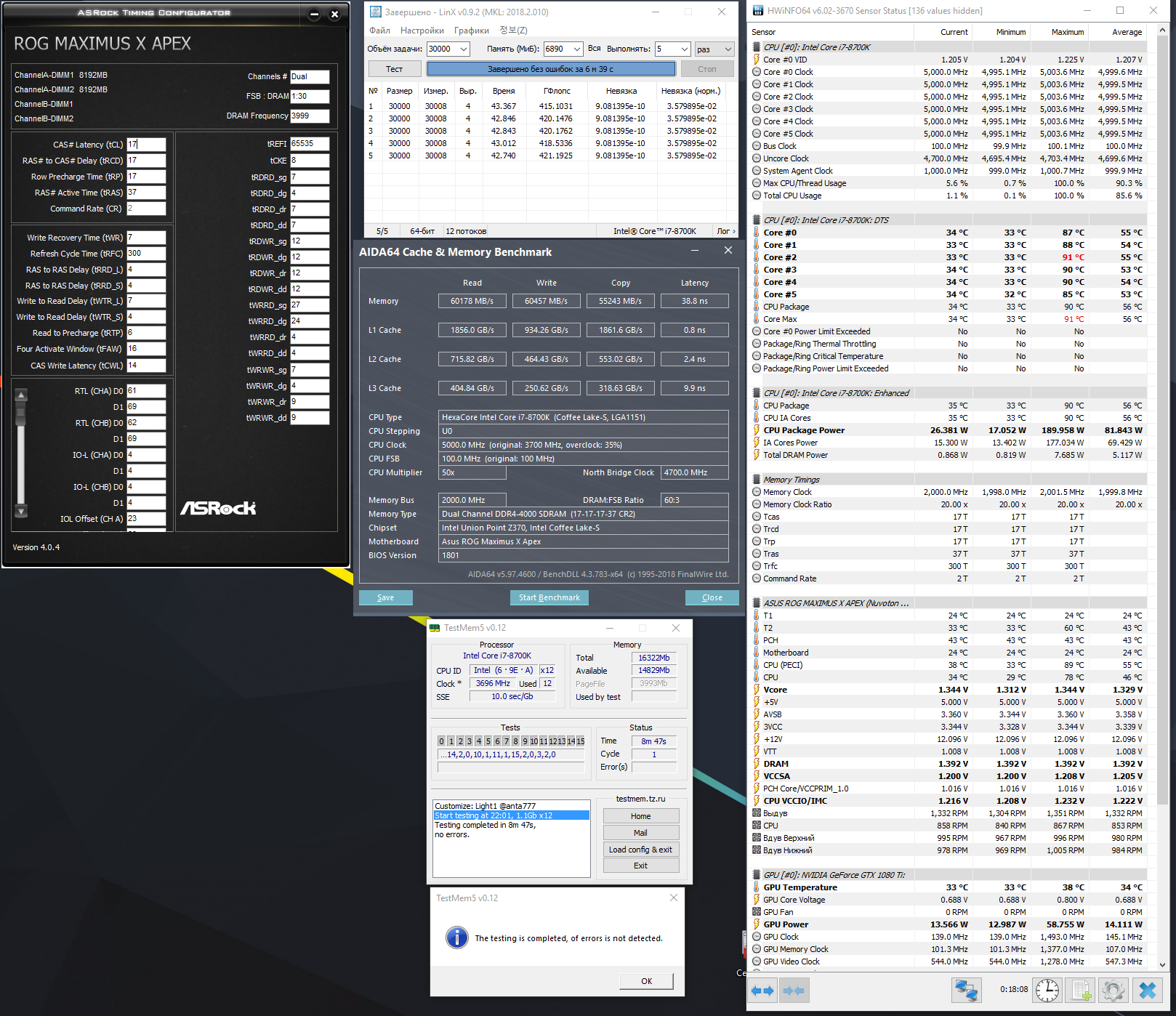Click HWiNFO Sensor column header

[x=831, y=32]
